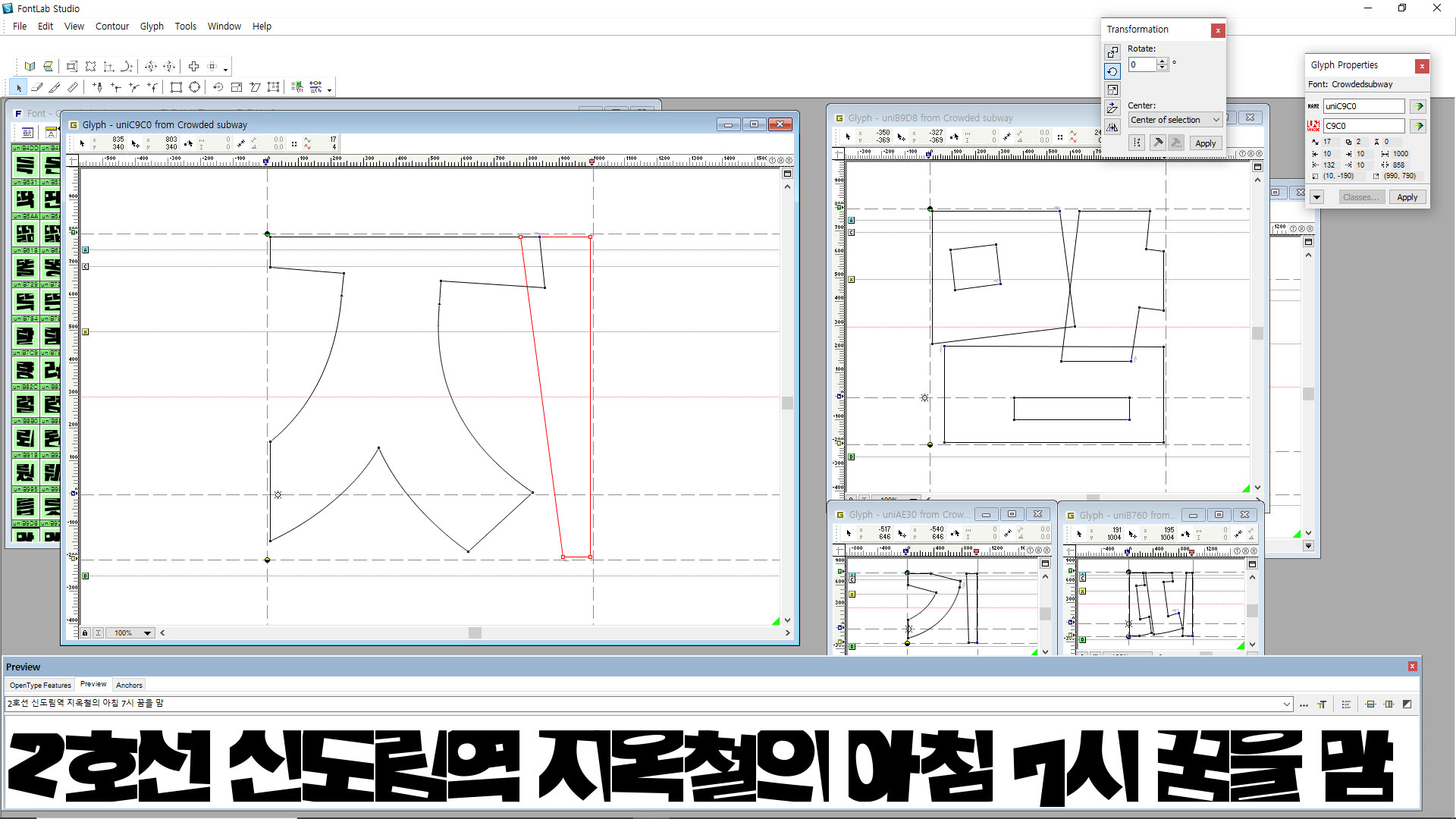
Task: Select the Add corner point pen tool
Action: pyautogui.click(x=116, y=87)
